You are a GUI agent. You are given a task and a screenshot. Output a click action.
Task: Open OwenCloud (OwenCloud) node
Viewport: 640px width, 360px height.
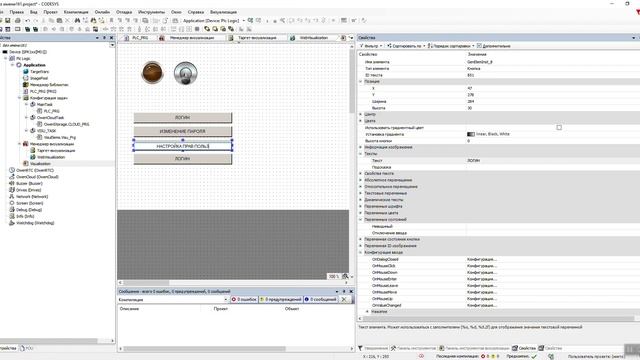[37, 177]
